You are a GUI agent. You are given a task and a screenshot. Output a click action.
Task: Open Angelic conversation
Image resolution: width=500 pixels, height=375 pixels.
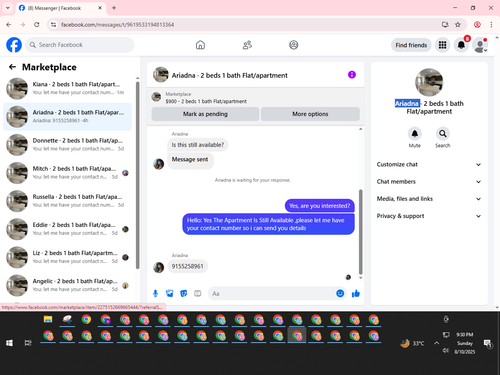[x=67, y=285]
